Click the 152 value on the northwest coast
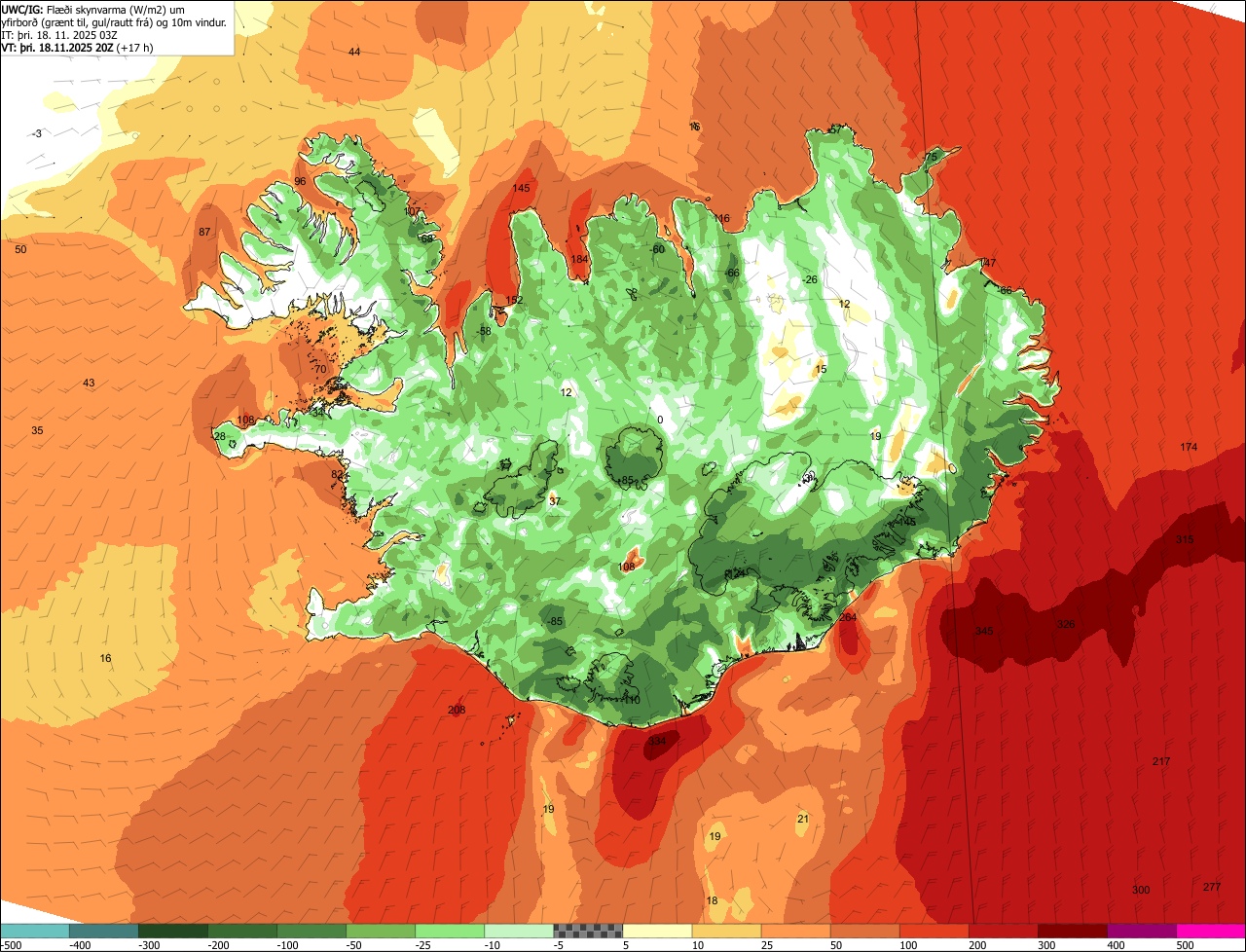Image resolution: width=1246 pixels, height=952 pixels. click(x=514, y=300)
